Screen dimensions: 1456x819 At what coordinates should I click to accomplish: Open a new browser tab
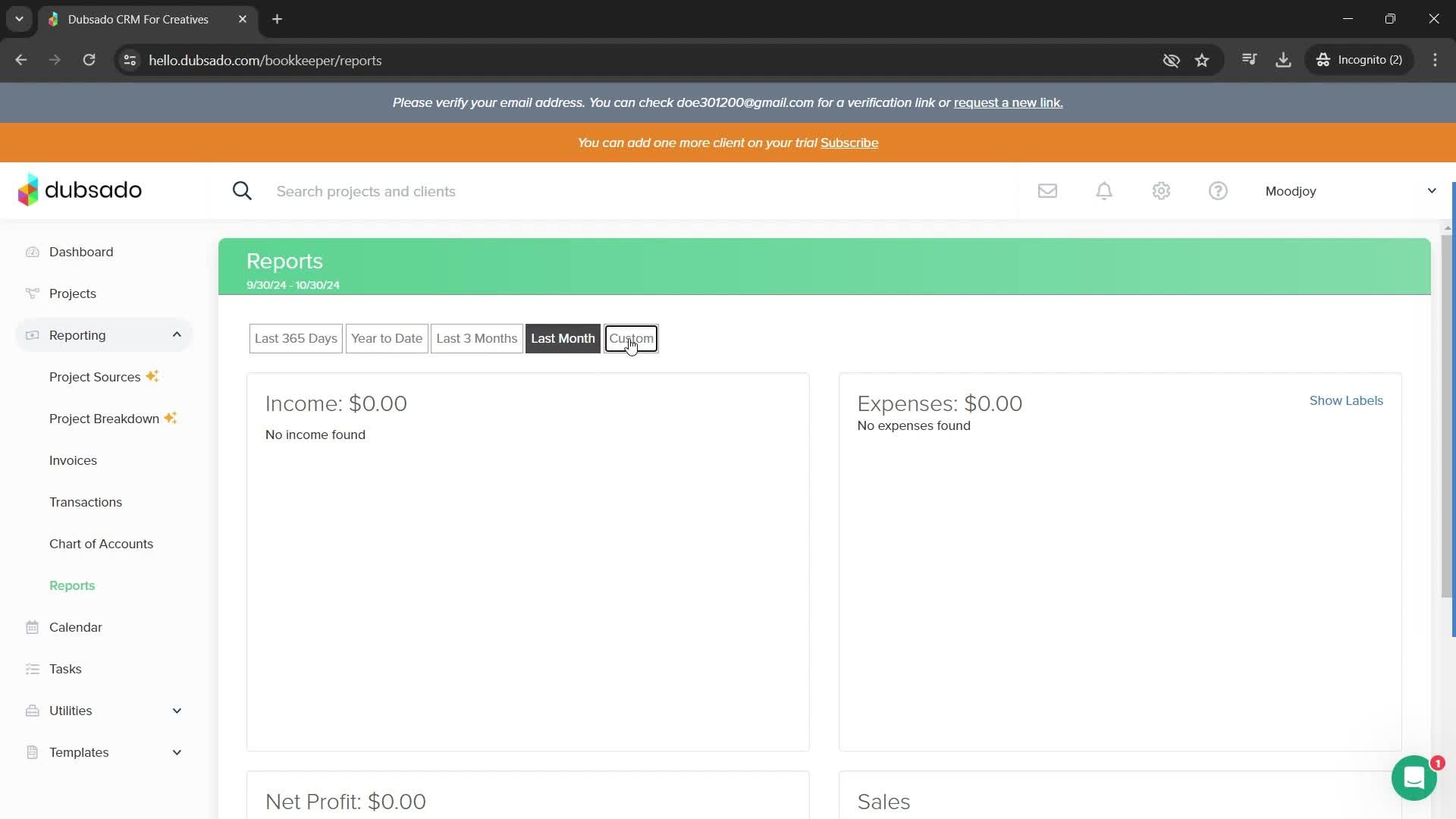[278, 19]
